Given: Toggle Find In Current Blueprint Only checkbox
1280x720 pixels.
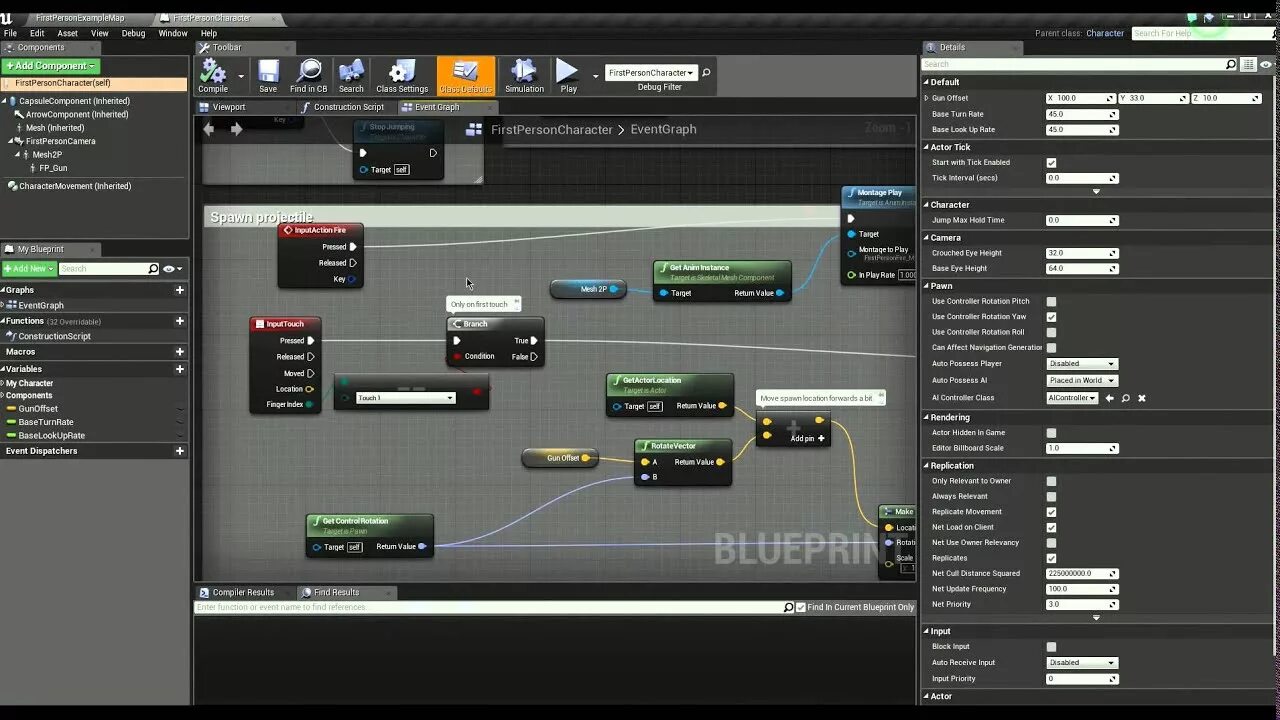Looking at the screenshot, I should tap(800, 607).
